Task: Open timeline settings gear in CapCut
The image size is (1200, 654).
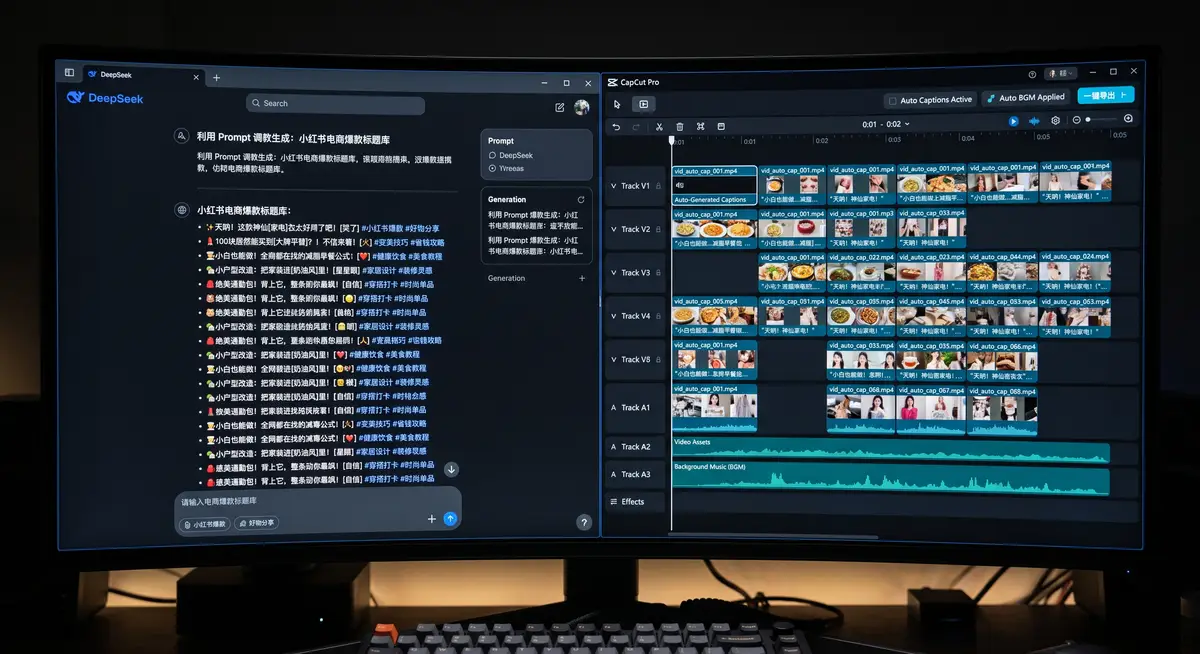Action: pos(1055,121)
